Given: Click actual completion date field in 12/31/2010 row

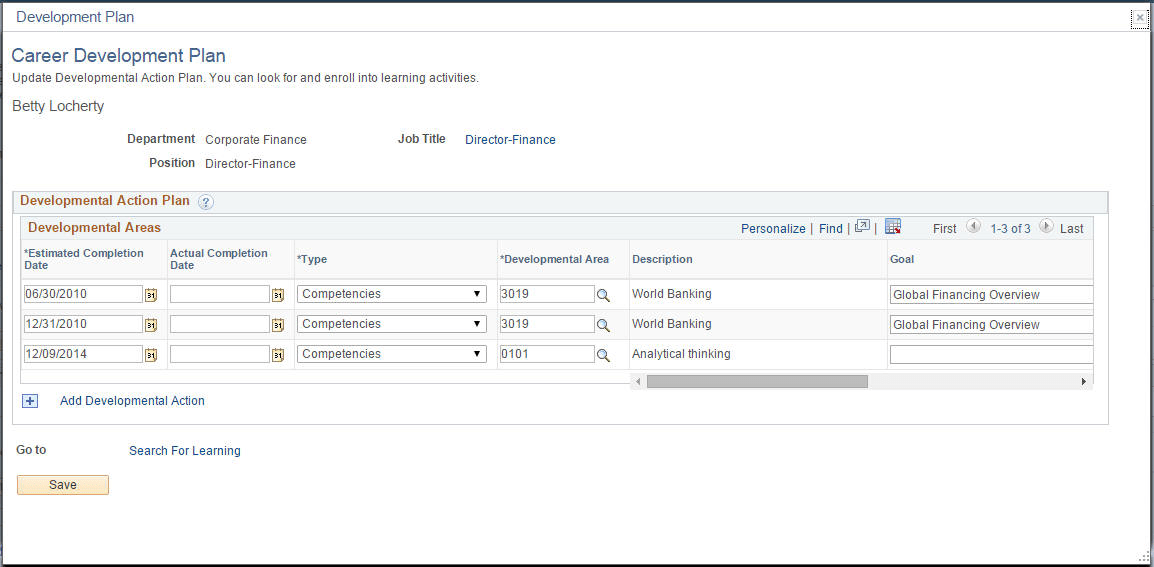Looking at the screenshot, I should pos(220,324).
